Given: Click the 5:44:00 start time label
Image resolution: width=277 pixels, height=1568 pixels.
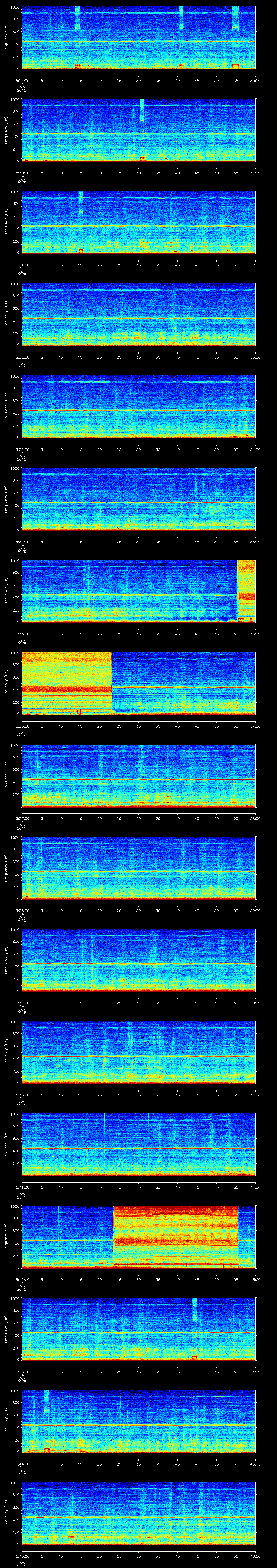Looking at the screenshot, I should 22,1464.
